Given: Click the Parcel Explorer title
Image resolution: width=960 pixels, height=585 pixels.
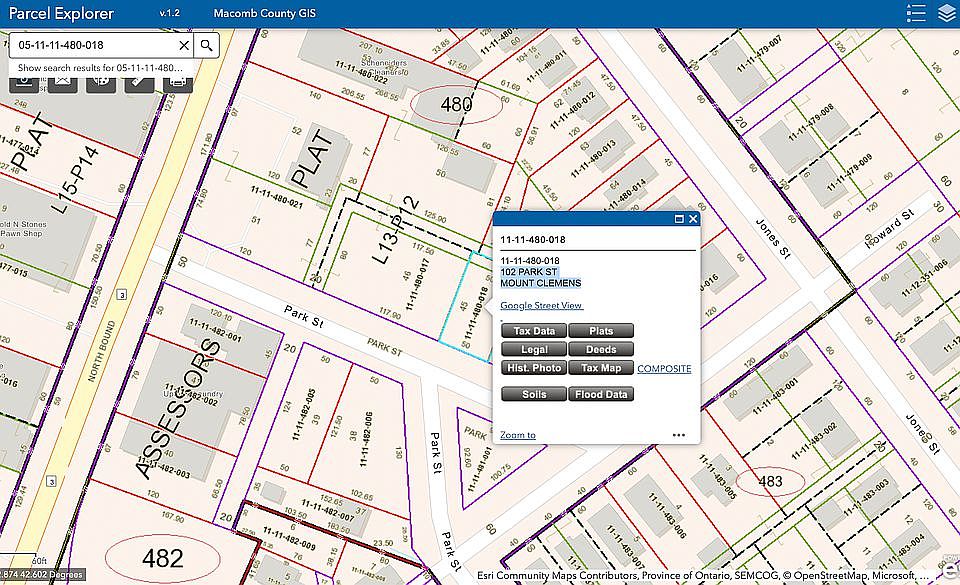Looking at the screenshot, I should [x=61, y=13].
